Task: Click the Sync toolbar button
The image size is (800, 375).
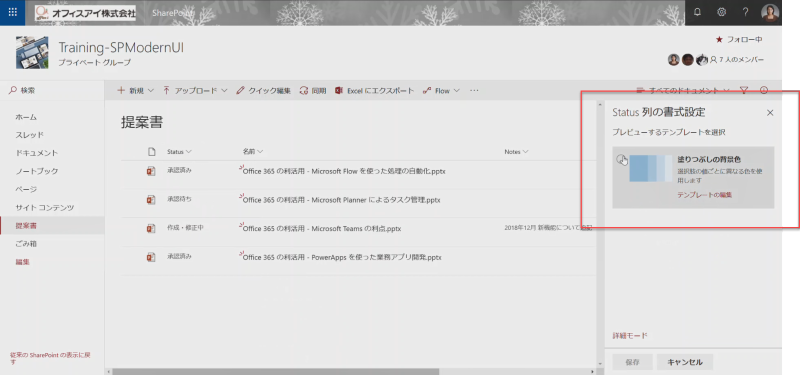Action: coord(313,91)
